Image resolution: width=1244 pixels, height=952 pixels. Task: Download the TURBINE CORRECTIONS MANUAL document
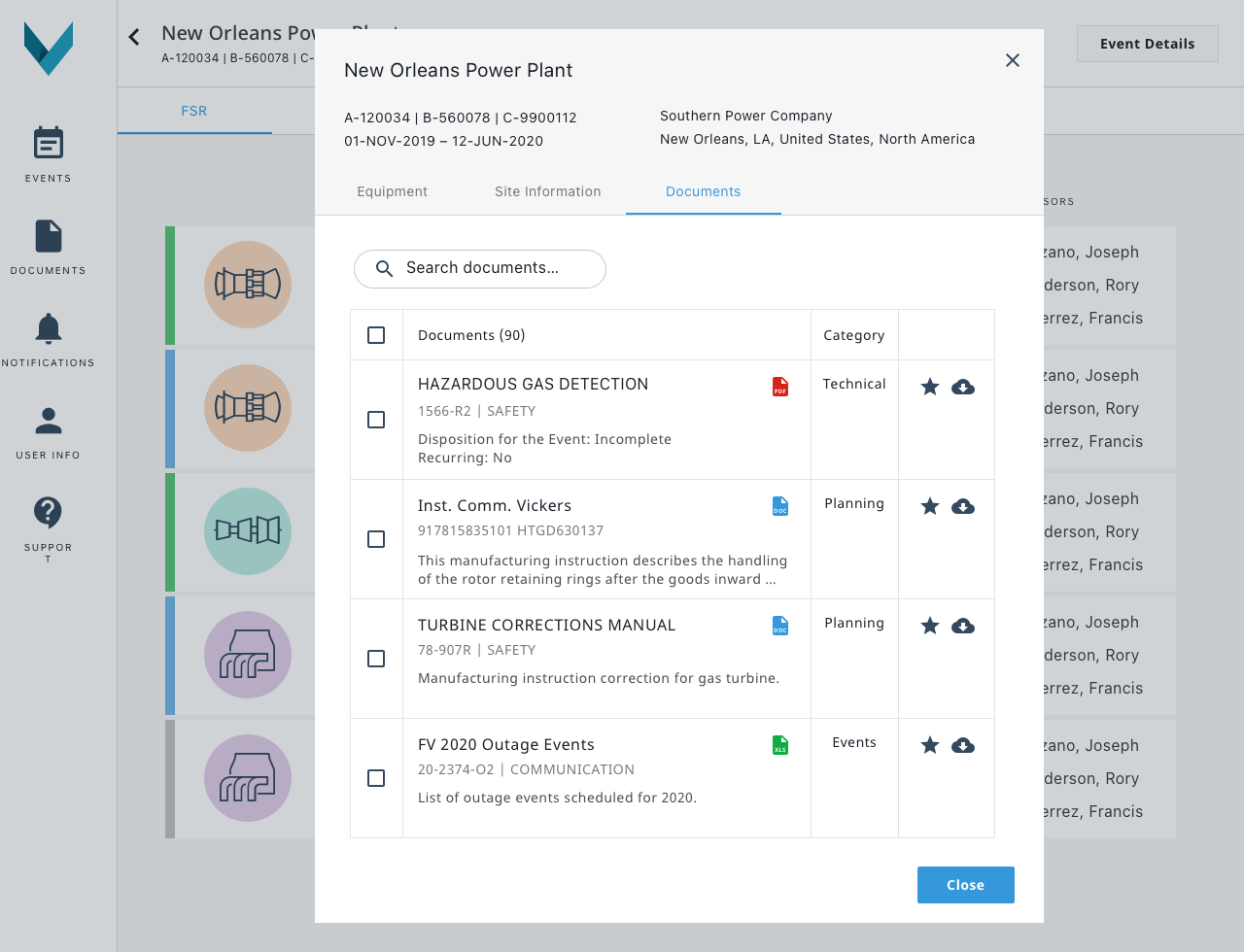pos(963,626)
